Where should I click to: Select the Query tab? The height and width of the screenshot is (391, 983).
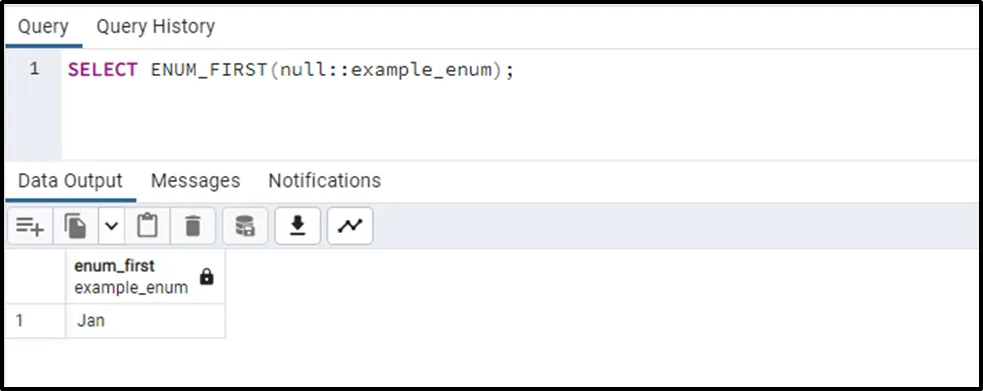[43, 26]
